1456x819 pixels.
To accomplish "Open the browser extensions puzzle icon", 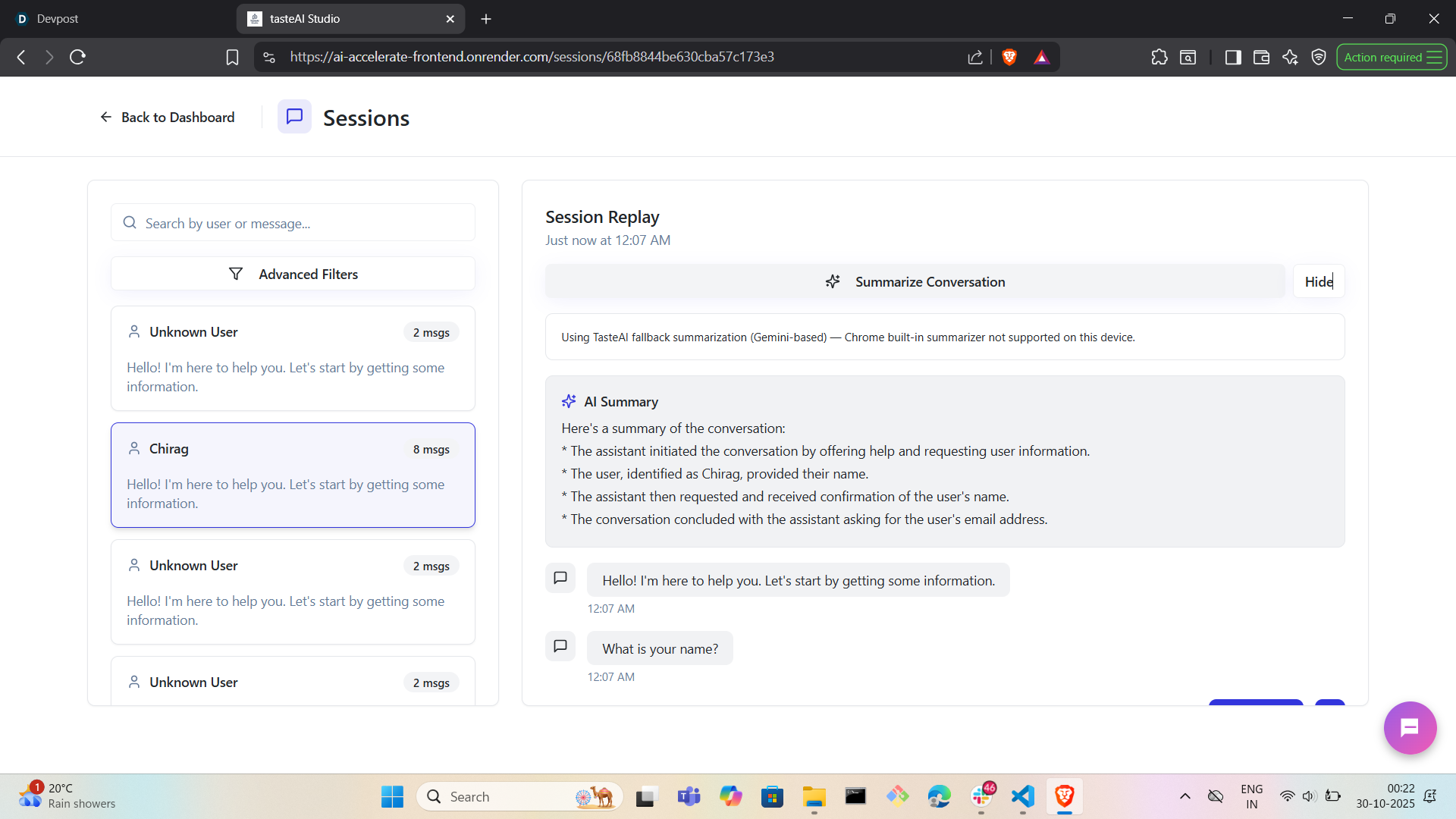I will 1159,57.
